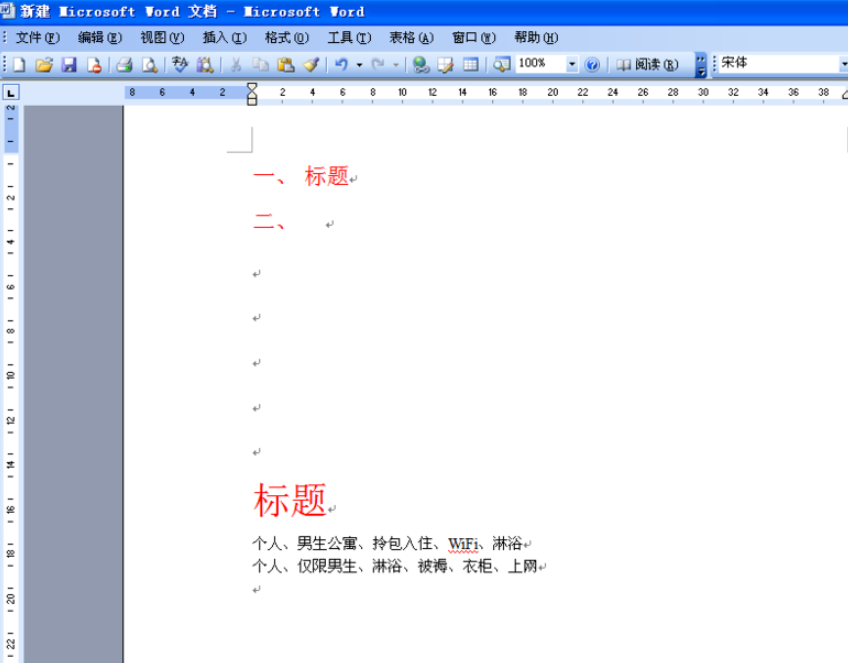Toggle the Reading layout button

coord(647,65)
